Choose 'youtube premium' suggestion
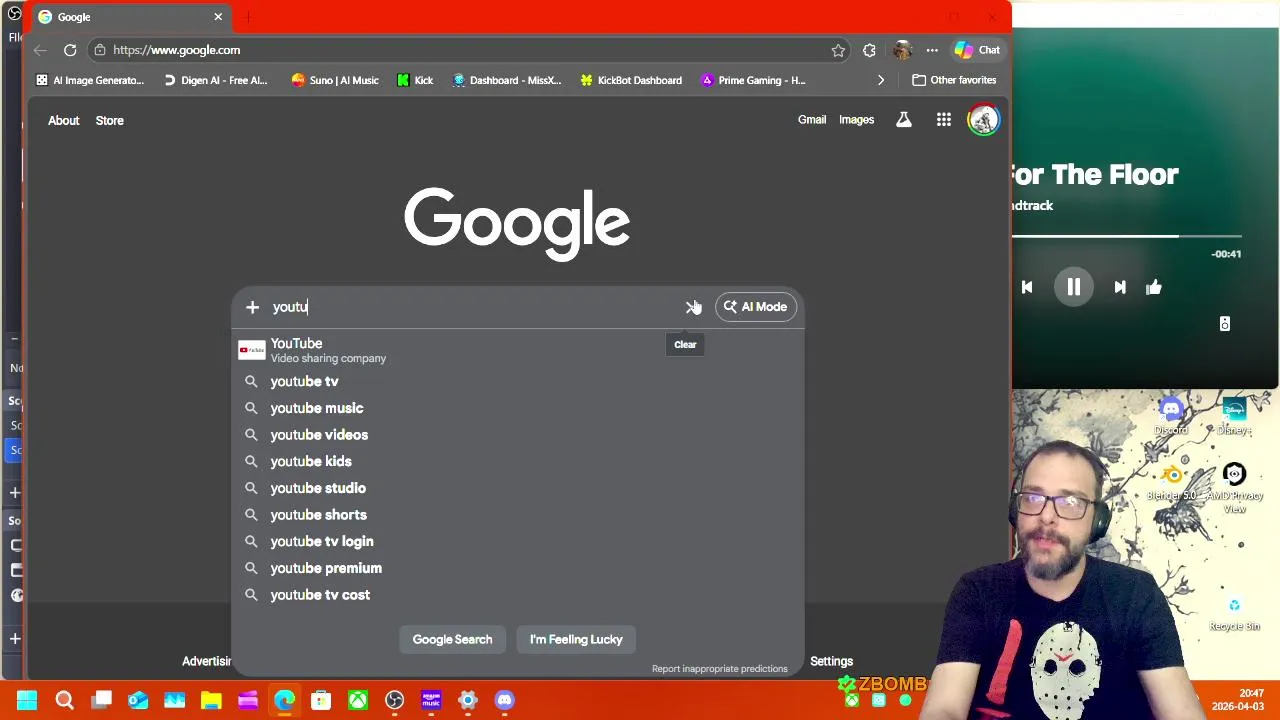Screen dimensions: 1280x720 [x=517, y=568]
